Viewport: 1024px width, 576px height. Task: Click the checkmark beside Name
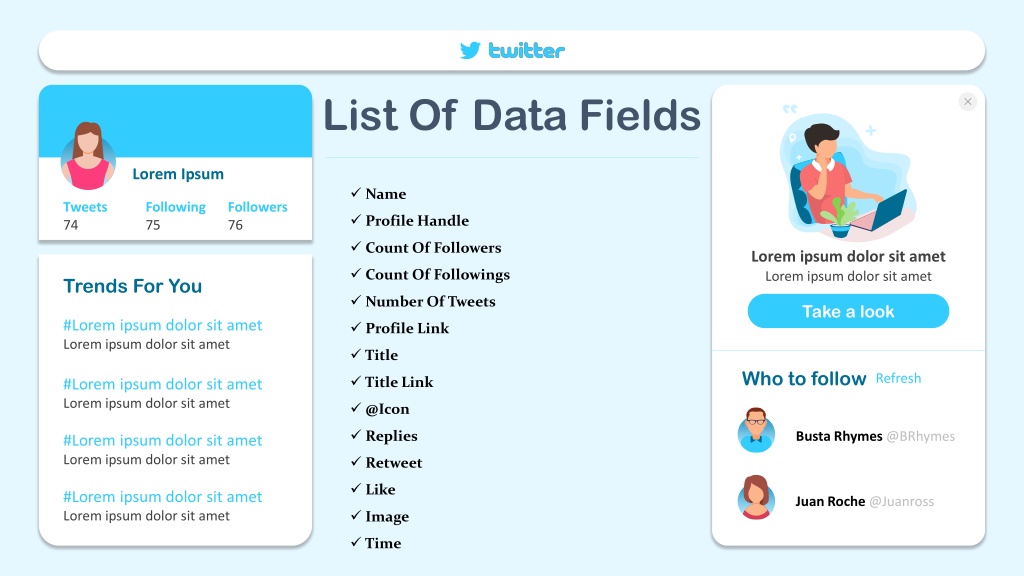[x=356, y=193]
